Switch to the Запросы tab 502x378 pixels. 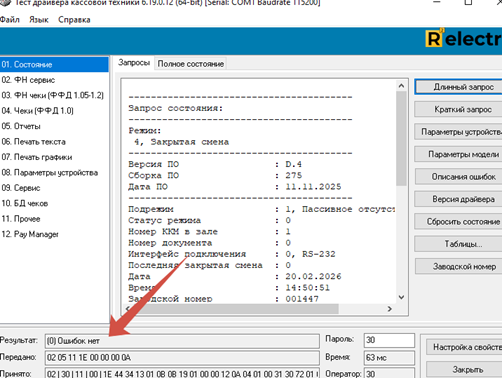[x=134, y=63]
